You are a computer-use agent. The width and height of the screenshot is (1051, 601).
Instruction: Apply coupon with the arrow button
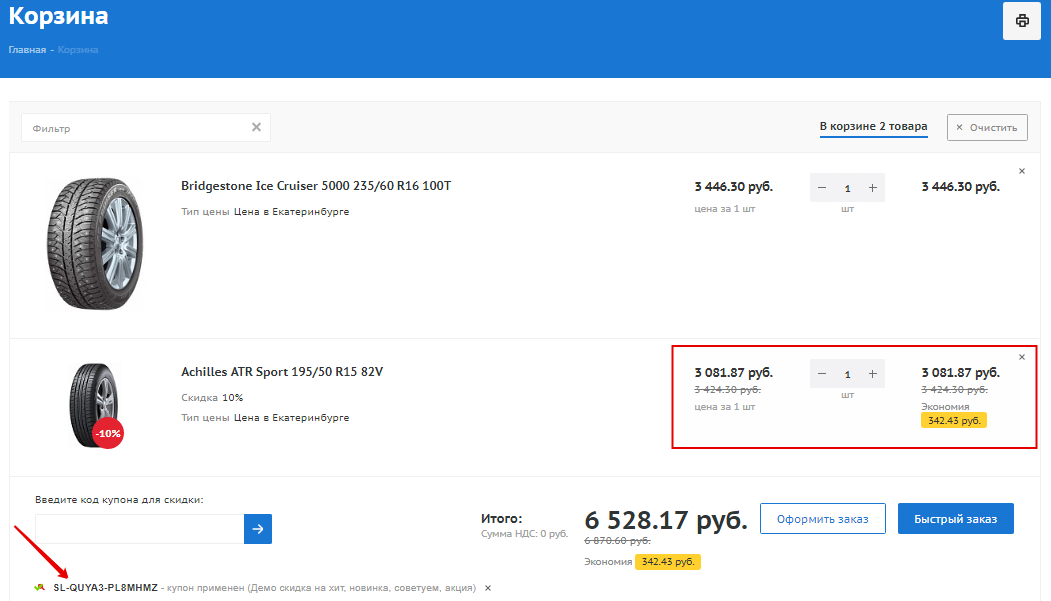point(258,529)
